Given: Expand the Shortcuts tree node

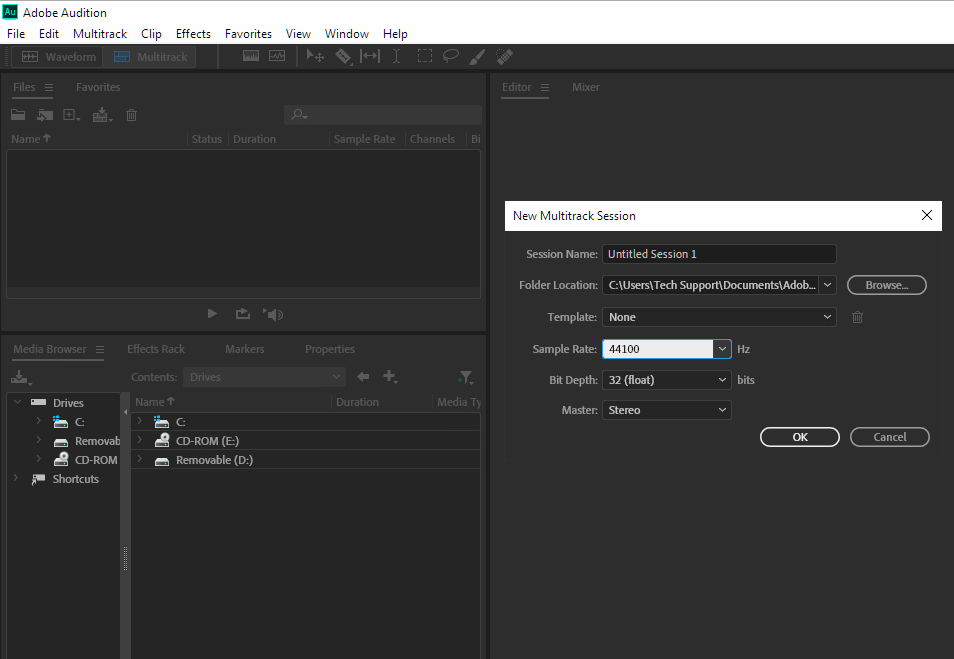Looking at the screenshot, I should [16, 478].
